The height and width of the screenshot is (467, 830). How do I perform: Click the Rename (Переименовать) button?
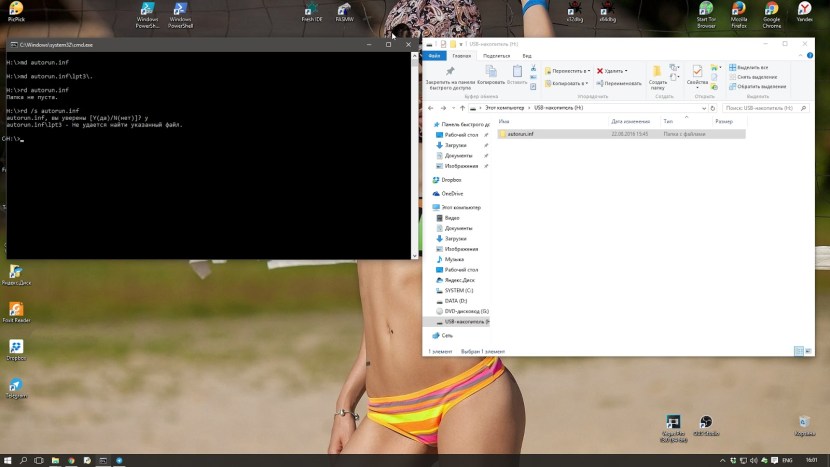(x=620, y=83)
